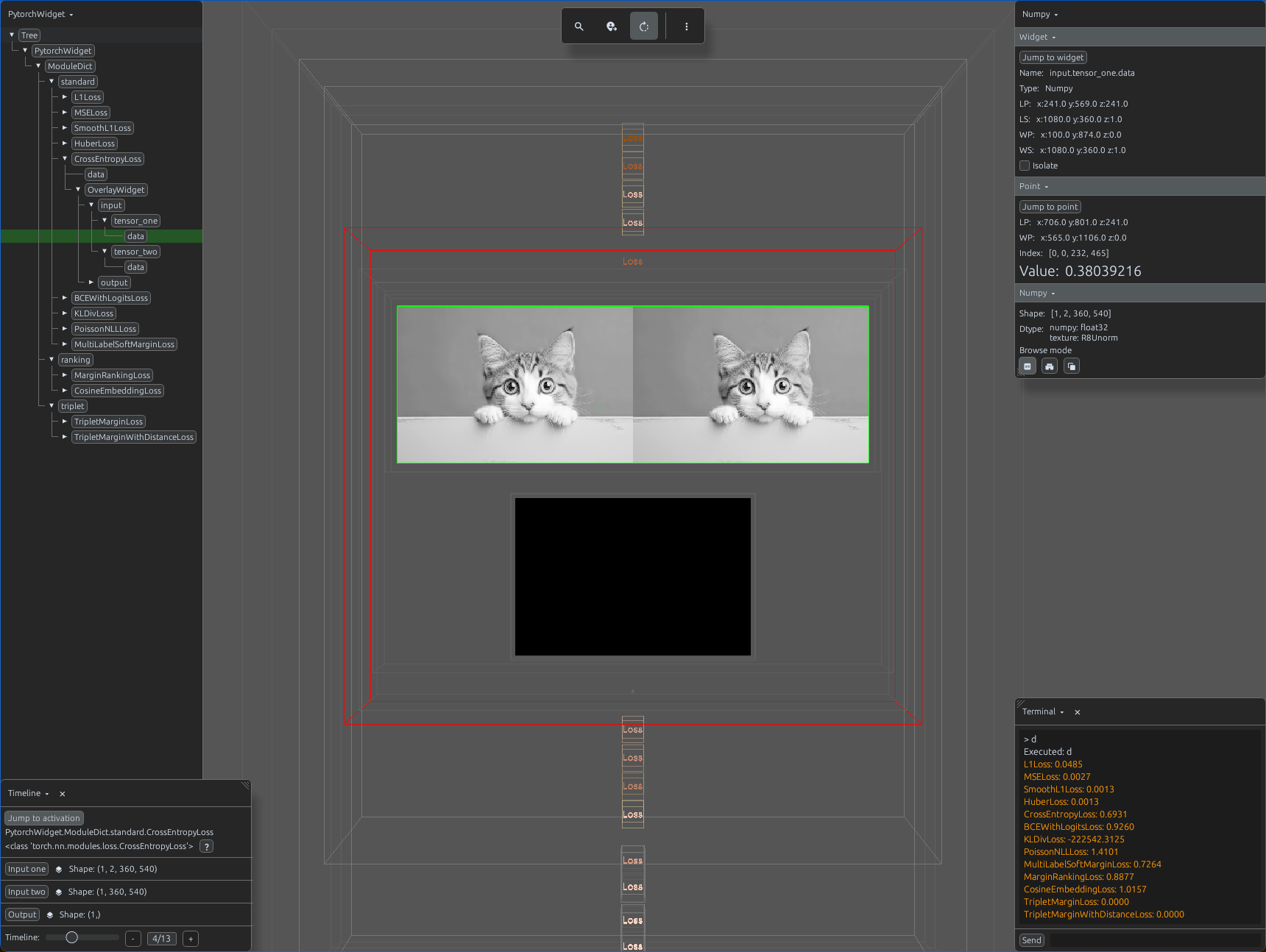The width and height of the screenshot is (1266, 952).
Task: Open help '?' for CrossEntropyLoss class
Action: [207, 847]
